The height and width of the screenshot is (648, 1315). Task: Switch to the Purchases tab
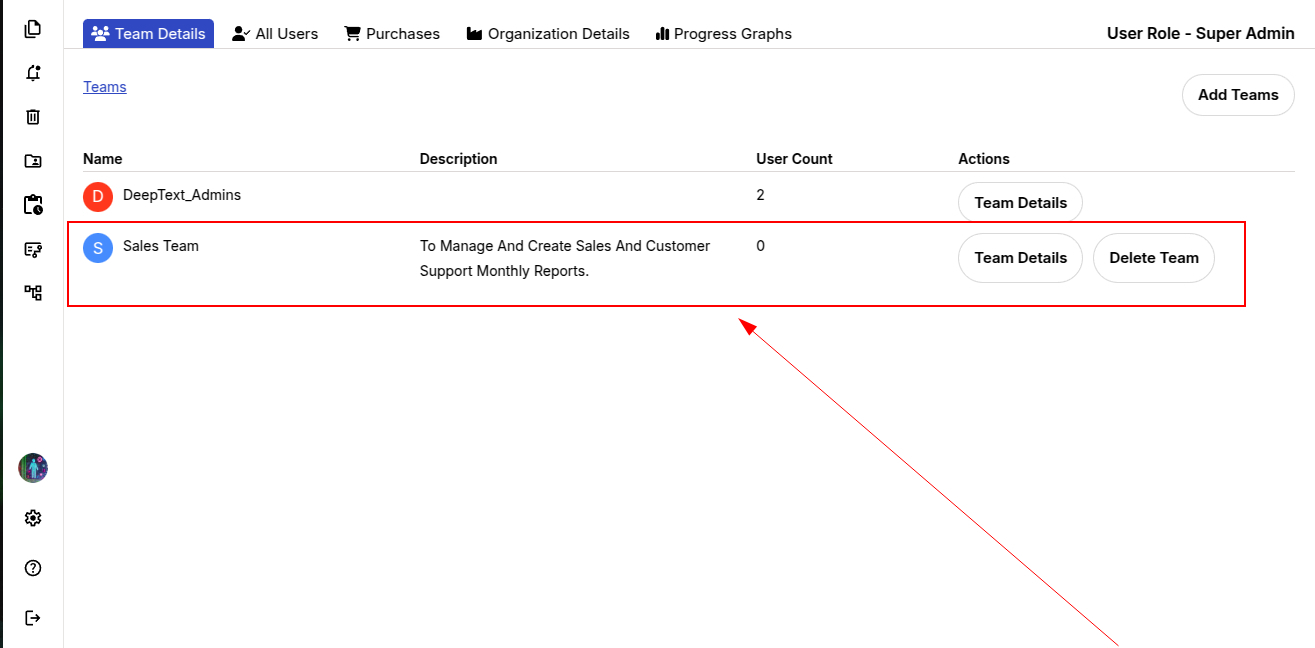[x=392, y=34]
